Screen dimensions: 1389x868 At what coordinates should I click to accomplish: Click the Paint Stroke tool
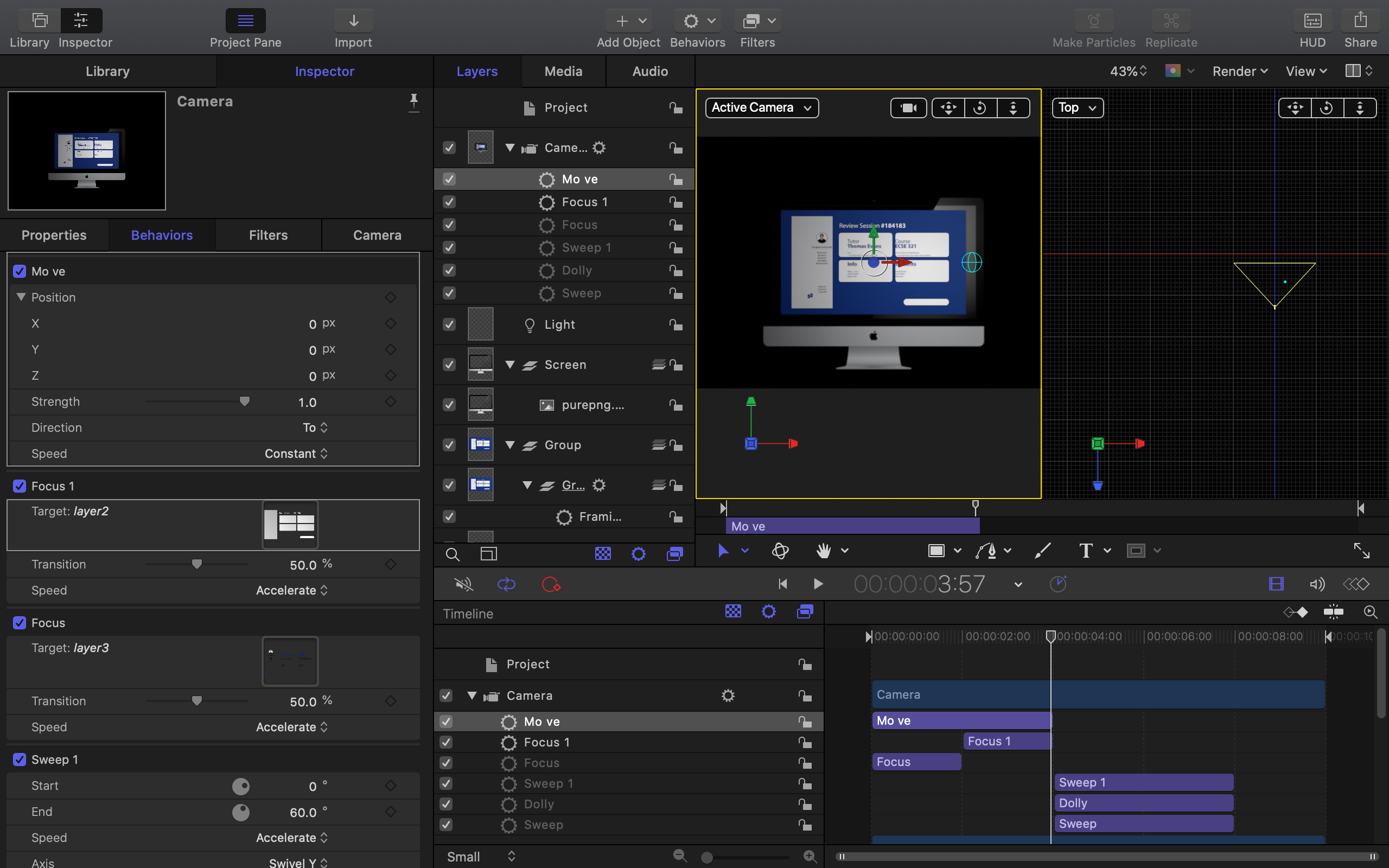pos(1042,551)
